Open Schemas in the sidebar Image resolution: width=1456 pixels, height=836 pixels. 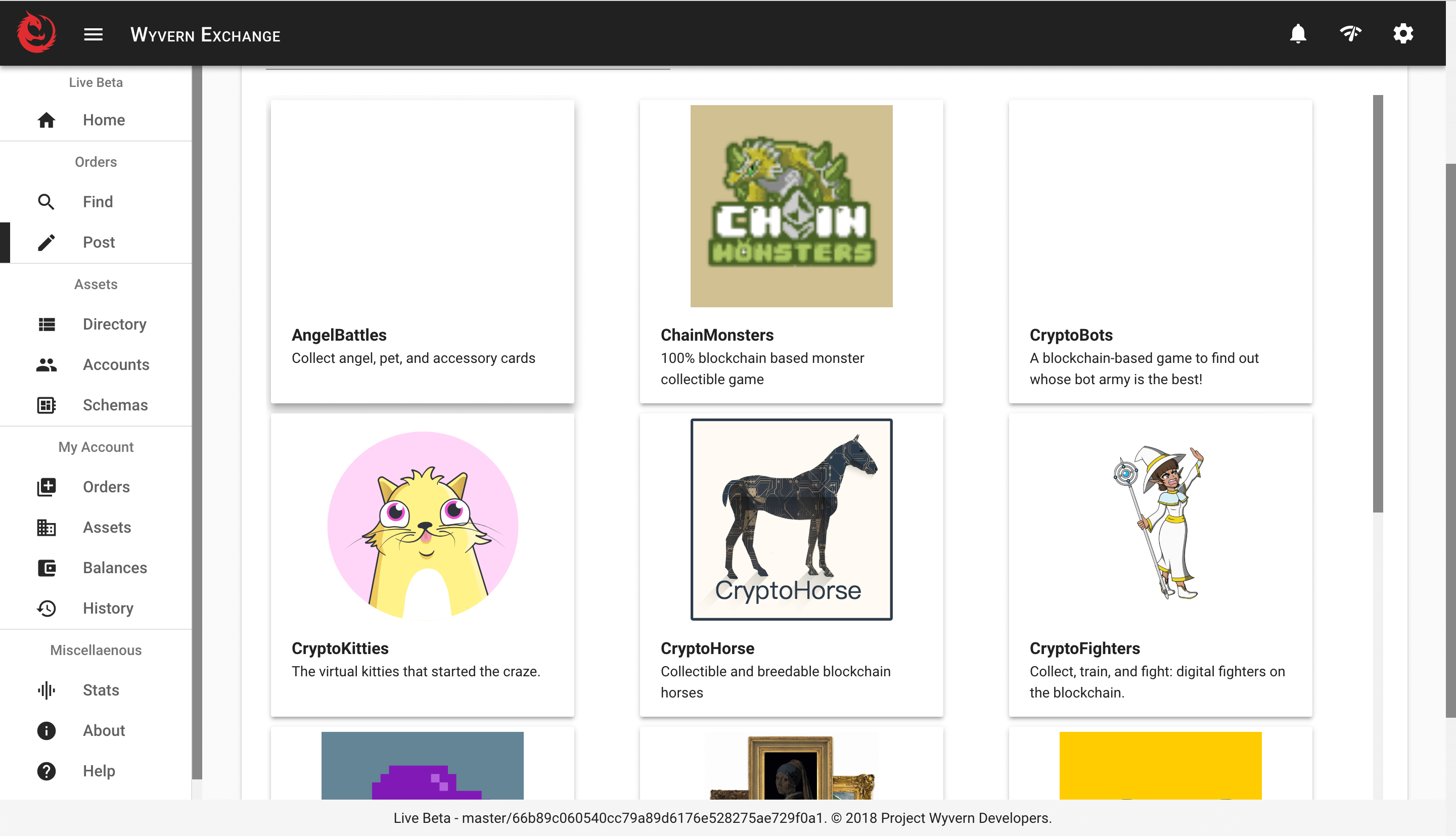[96, 405]
